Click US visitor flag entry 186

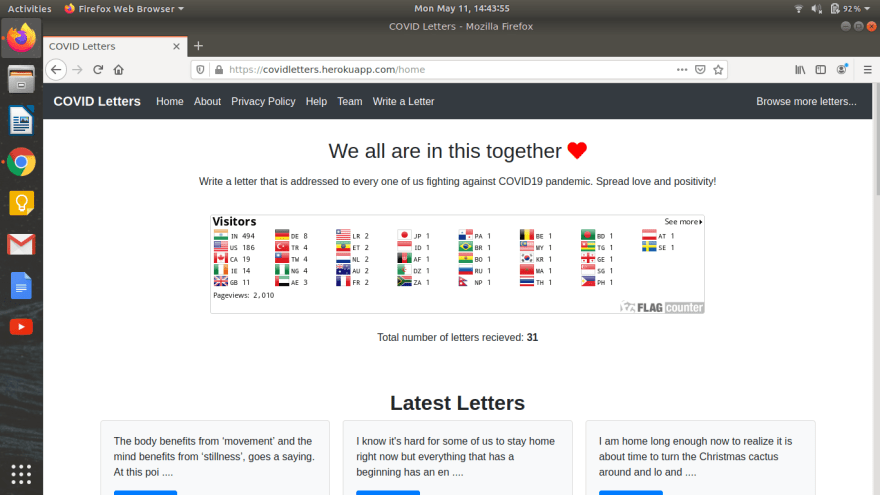(x=234, y=248)
